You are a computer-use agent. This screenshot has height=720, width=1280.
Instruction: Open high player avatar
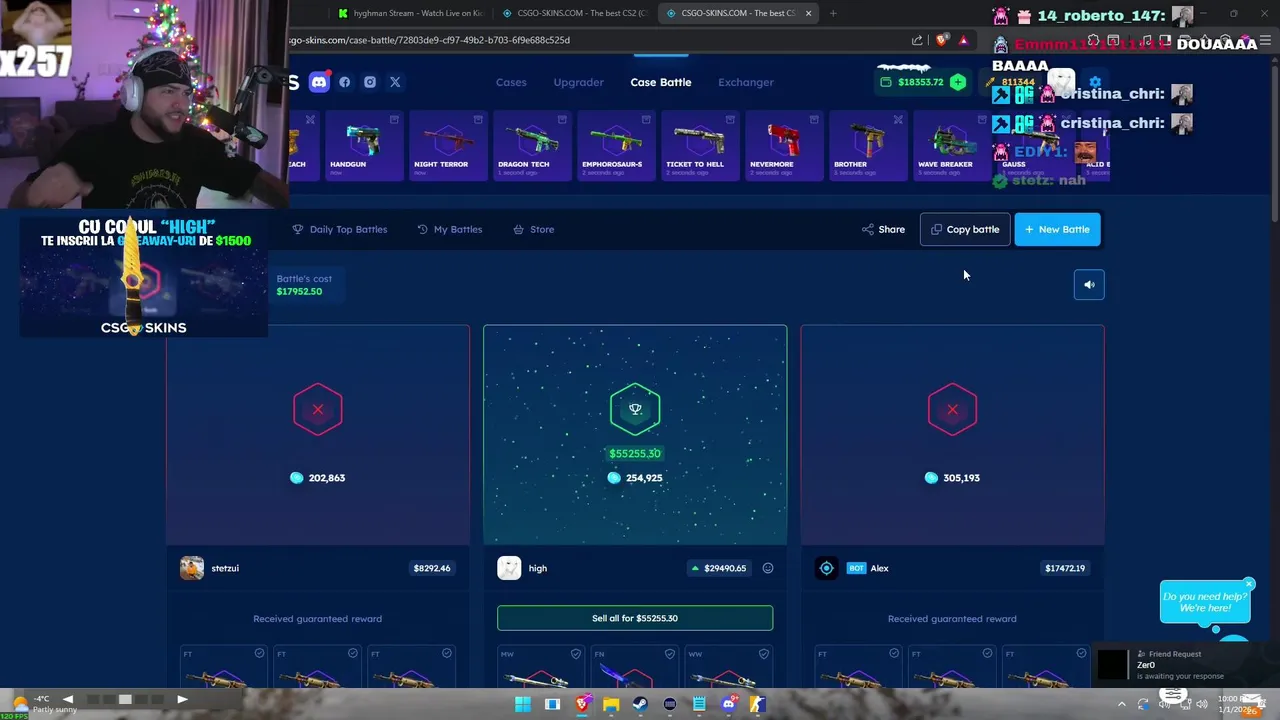509,568
